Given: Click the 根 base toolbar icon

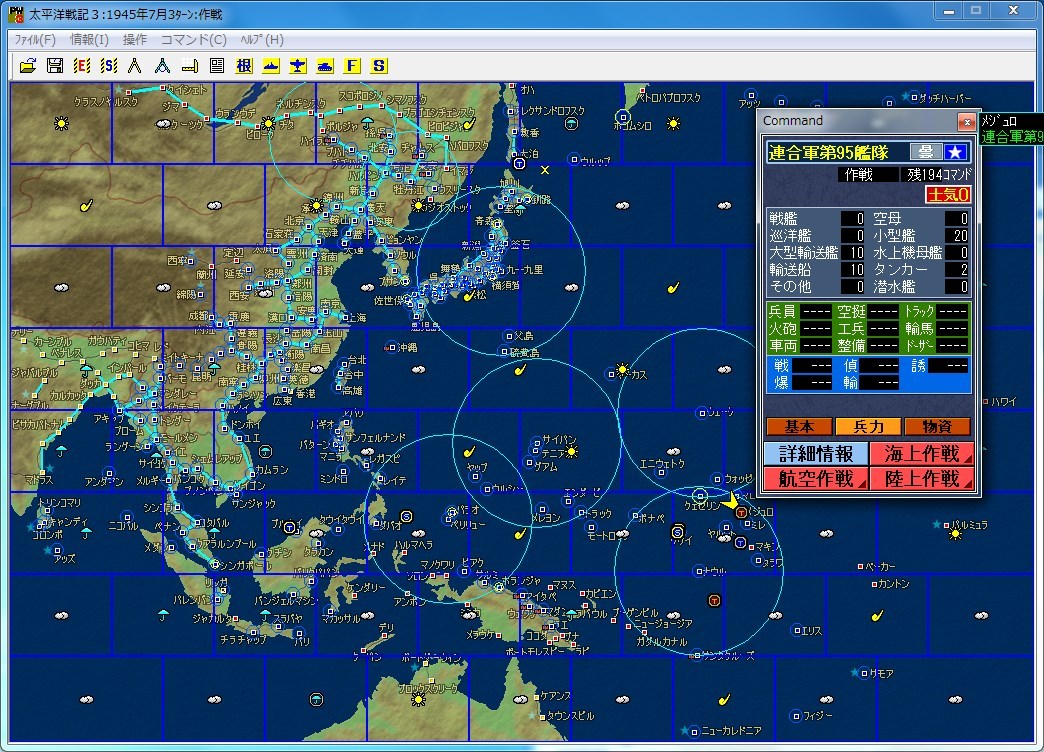Looking at the screenshot, I should pyautogui.click(x=244, y=65).
